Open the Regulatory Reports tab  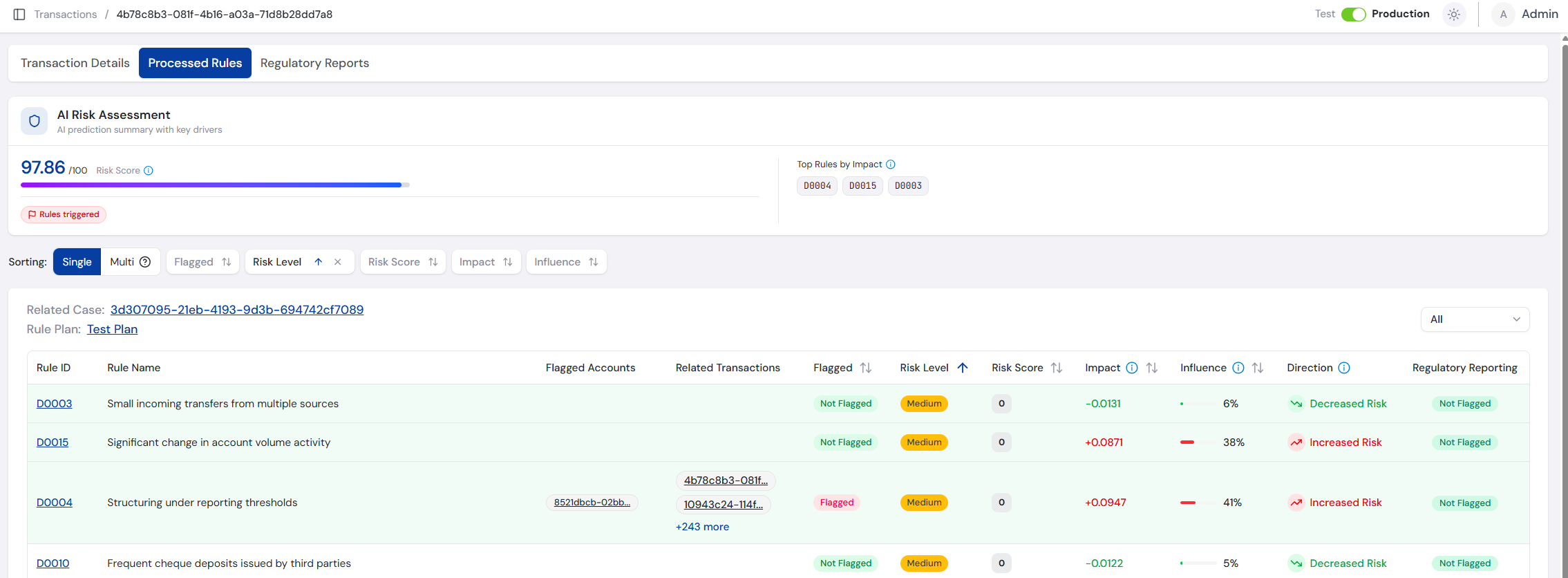click(314, 63)
